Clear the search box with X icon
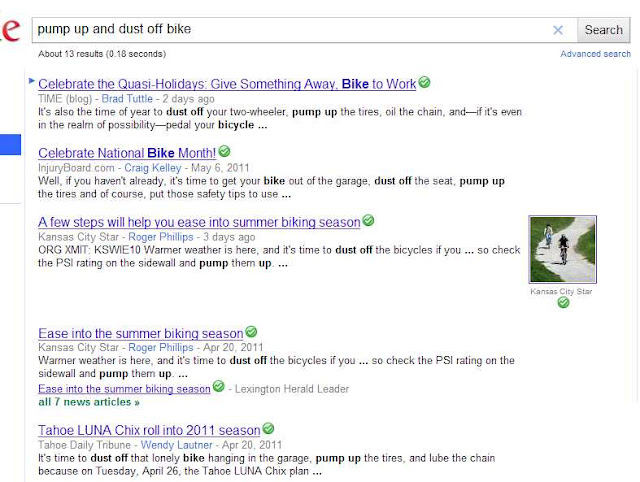The width and height of the screenshot is (640, 482). pos(558,30)
